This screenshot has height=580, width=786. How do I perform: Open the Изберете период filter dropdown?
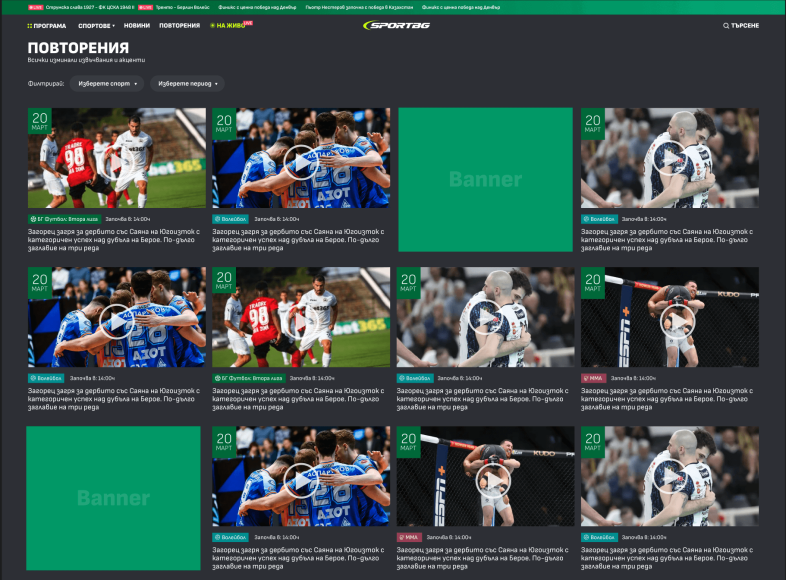187,84
